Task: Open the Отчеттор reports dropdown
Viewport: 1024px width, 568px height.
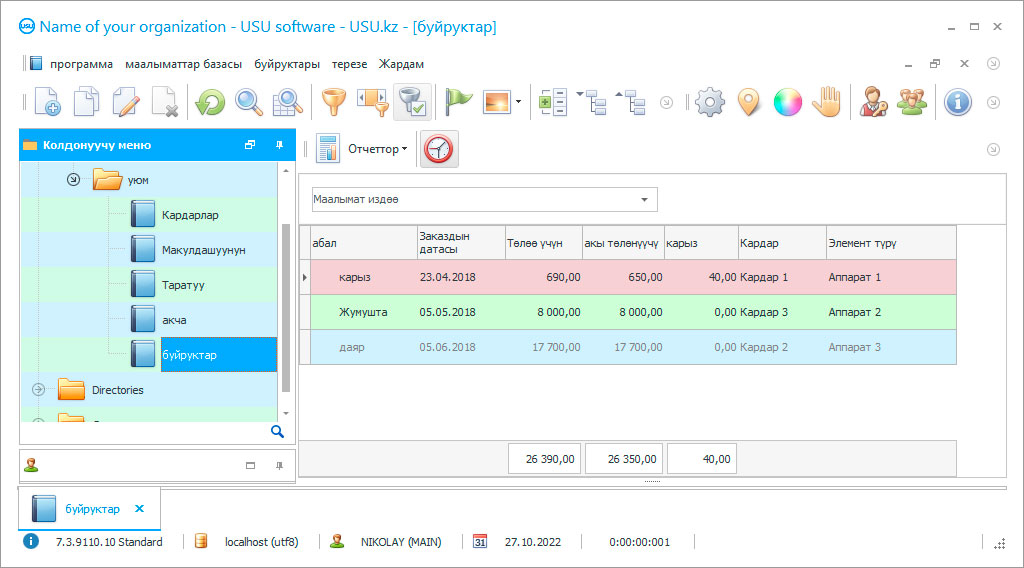Action: (377, 149)
